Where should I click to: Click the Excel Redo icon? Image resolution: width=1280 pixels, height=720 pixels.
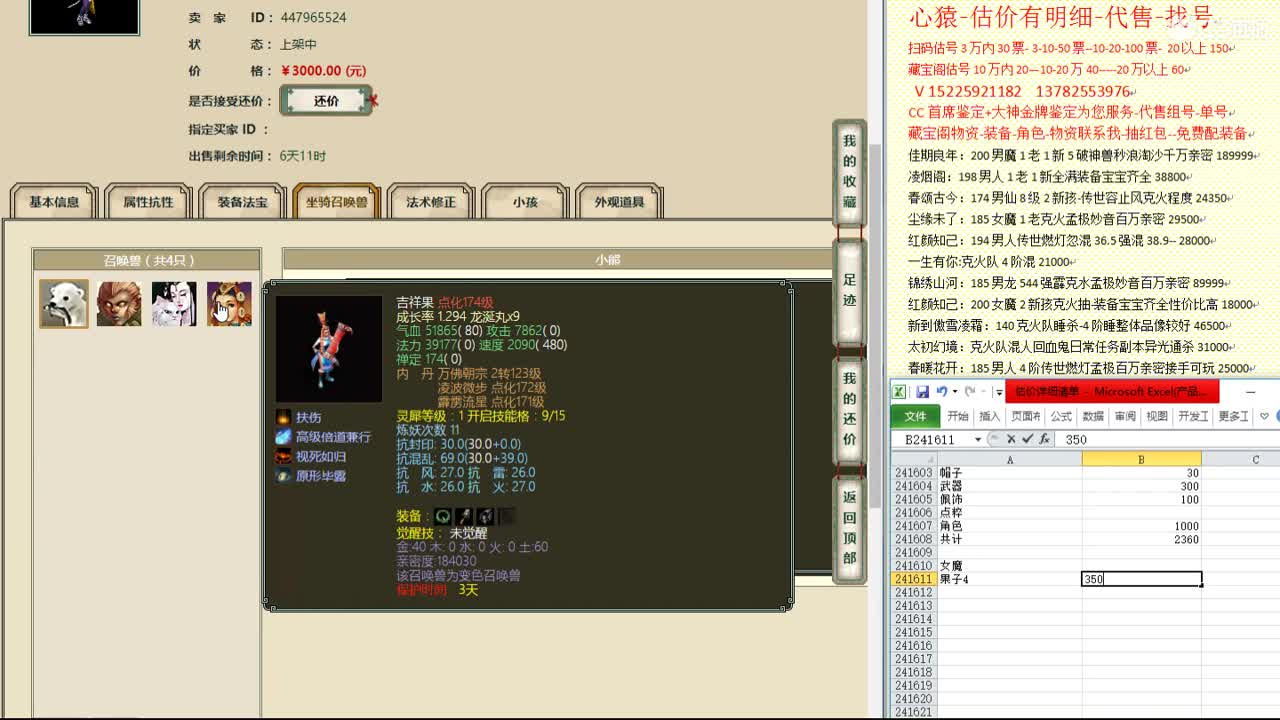[971, 392]
